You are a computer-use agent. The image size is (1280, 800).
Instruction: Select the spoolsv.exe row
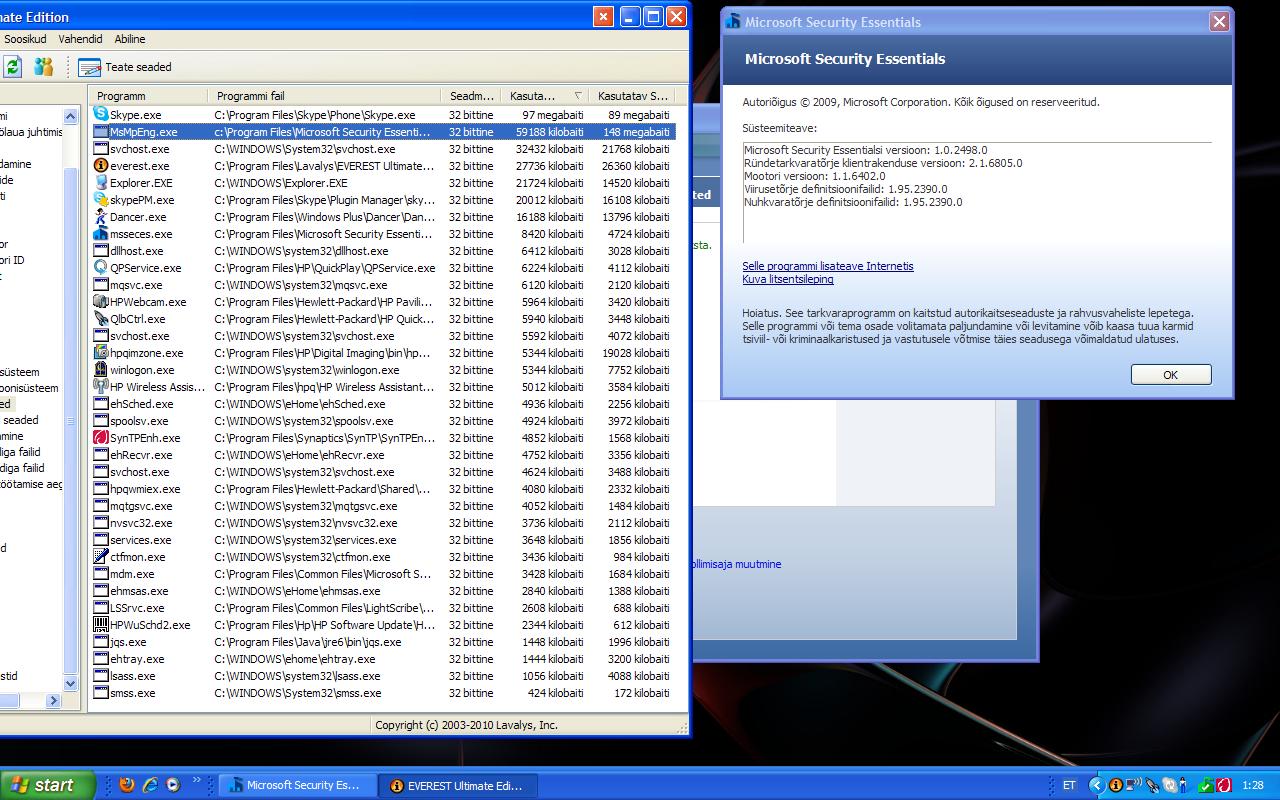point(383,421)
